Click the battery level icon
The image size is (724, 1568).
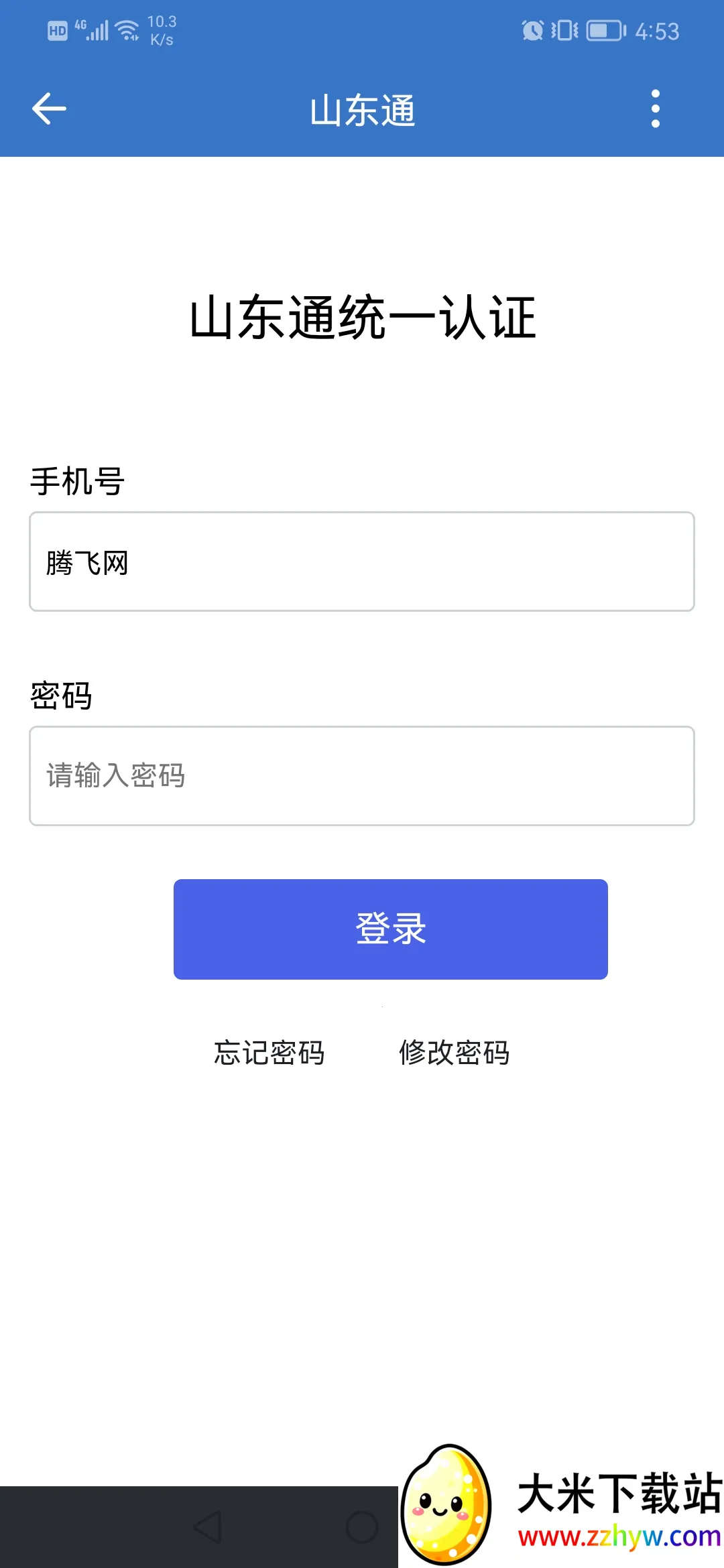(x=606, y=31)
